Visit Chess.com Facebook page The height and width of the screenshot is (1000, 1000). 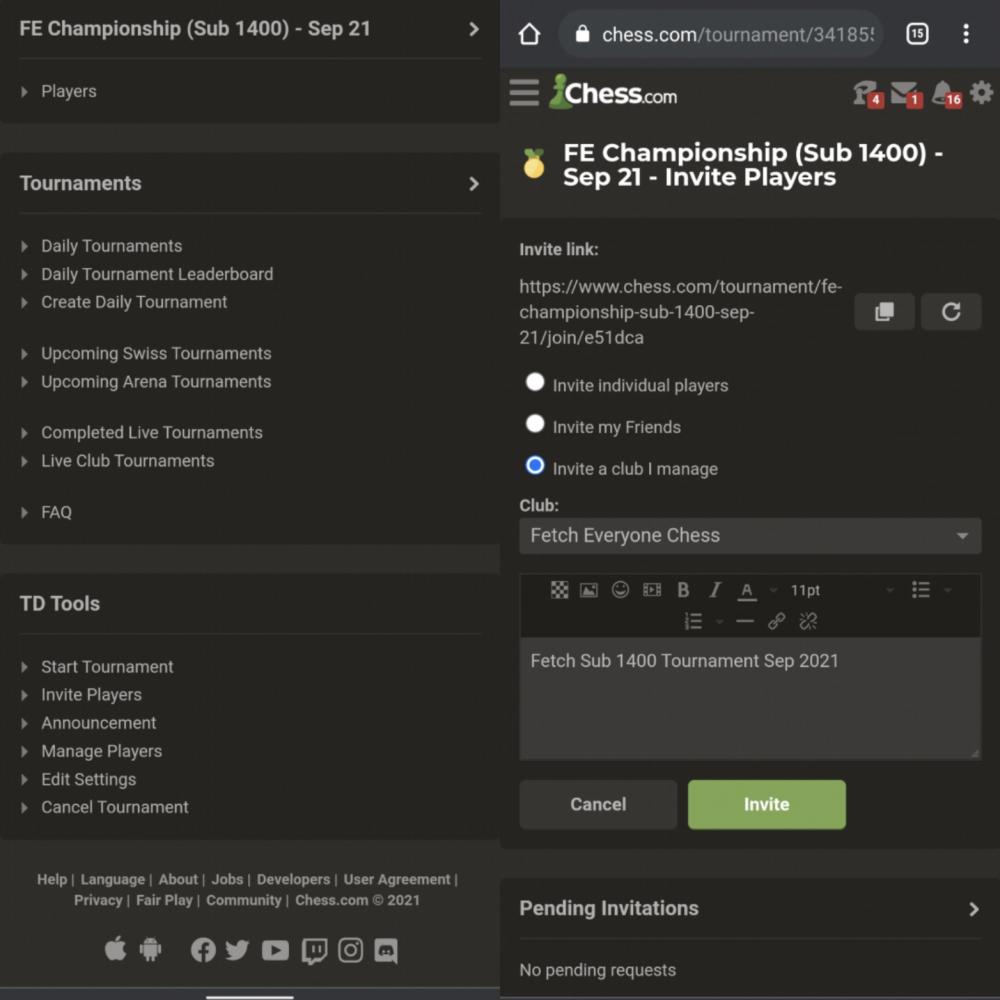coord(203,950)
